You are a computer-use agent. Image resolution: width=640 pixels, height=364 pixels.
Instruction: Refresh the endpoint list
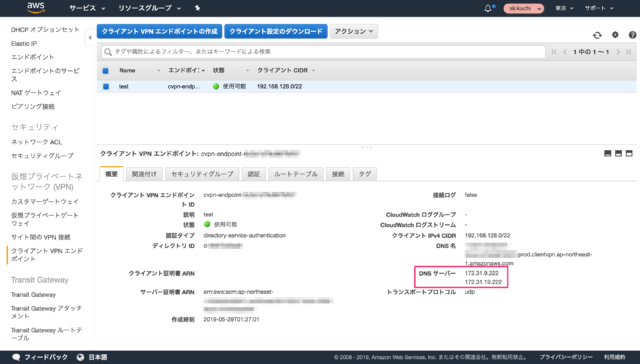pyautogui.click(x=597, y=35)
